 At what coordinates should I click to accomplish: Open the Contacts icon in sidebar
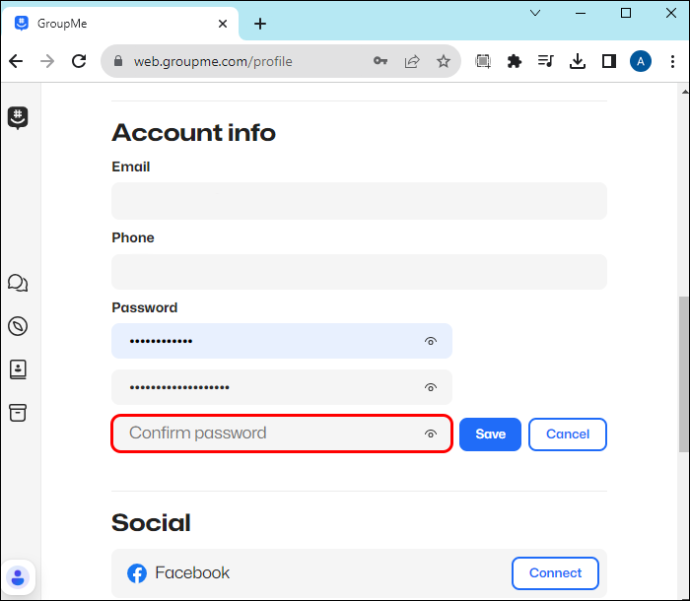pos(18,369)
